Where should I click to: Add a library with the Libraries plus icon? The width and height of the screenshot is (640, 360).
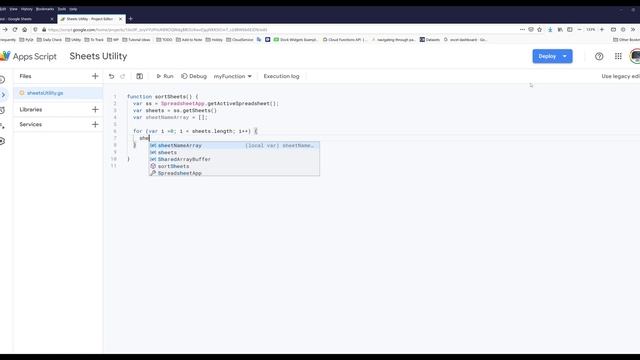(x=95, y=109)
